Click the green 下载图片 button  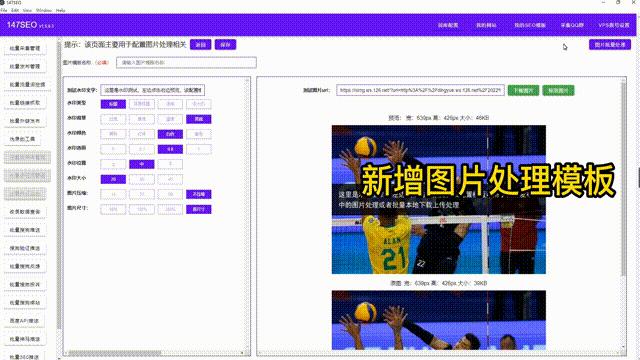click(523, 90)
